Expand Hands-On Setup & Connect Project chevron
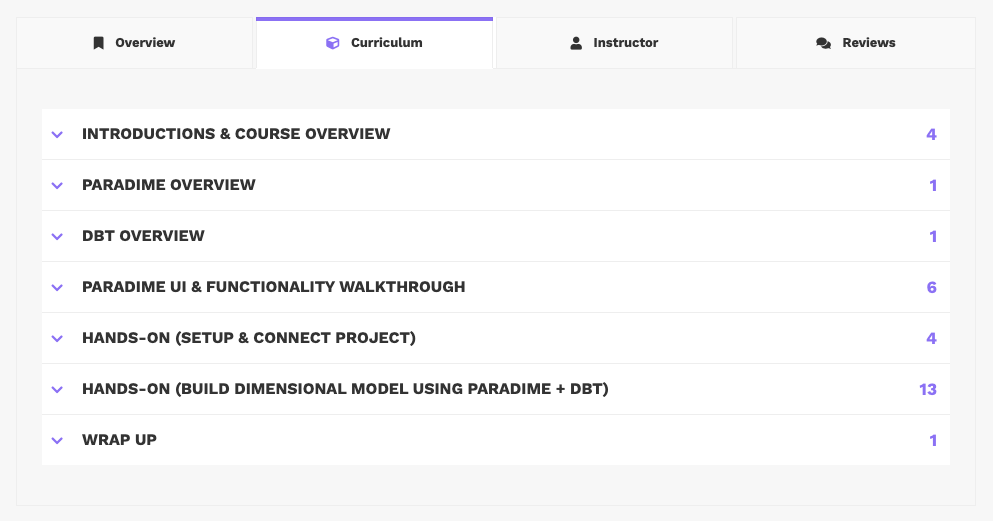This screenshot has height=521, width=993. (57, 338)
